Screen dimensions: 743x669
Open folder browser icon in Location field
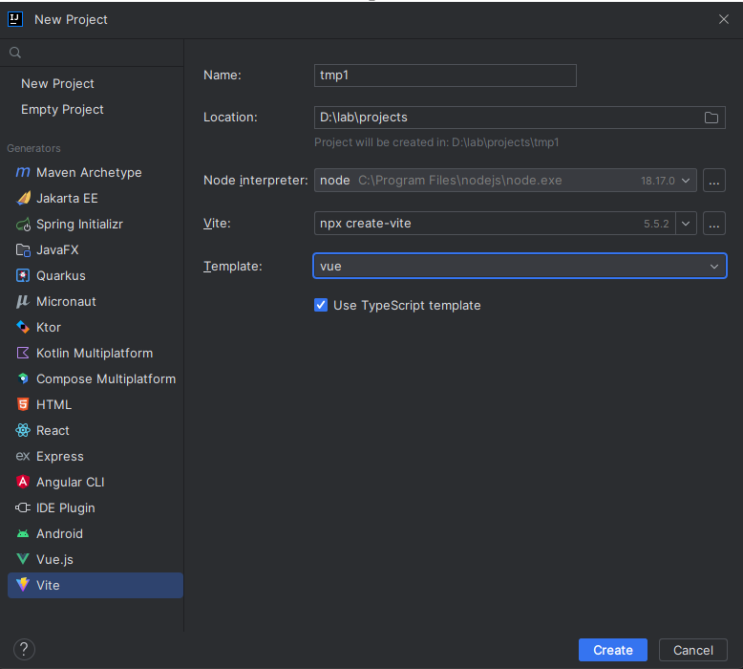pos(711,118)
